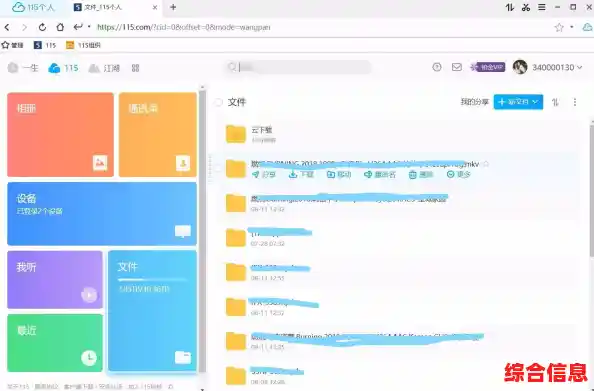Expand the 新文件 blue dropdown button
The height and width of the screenshot is (391, 594).
518,102
